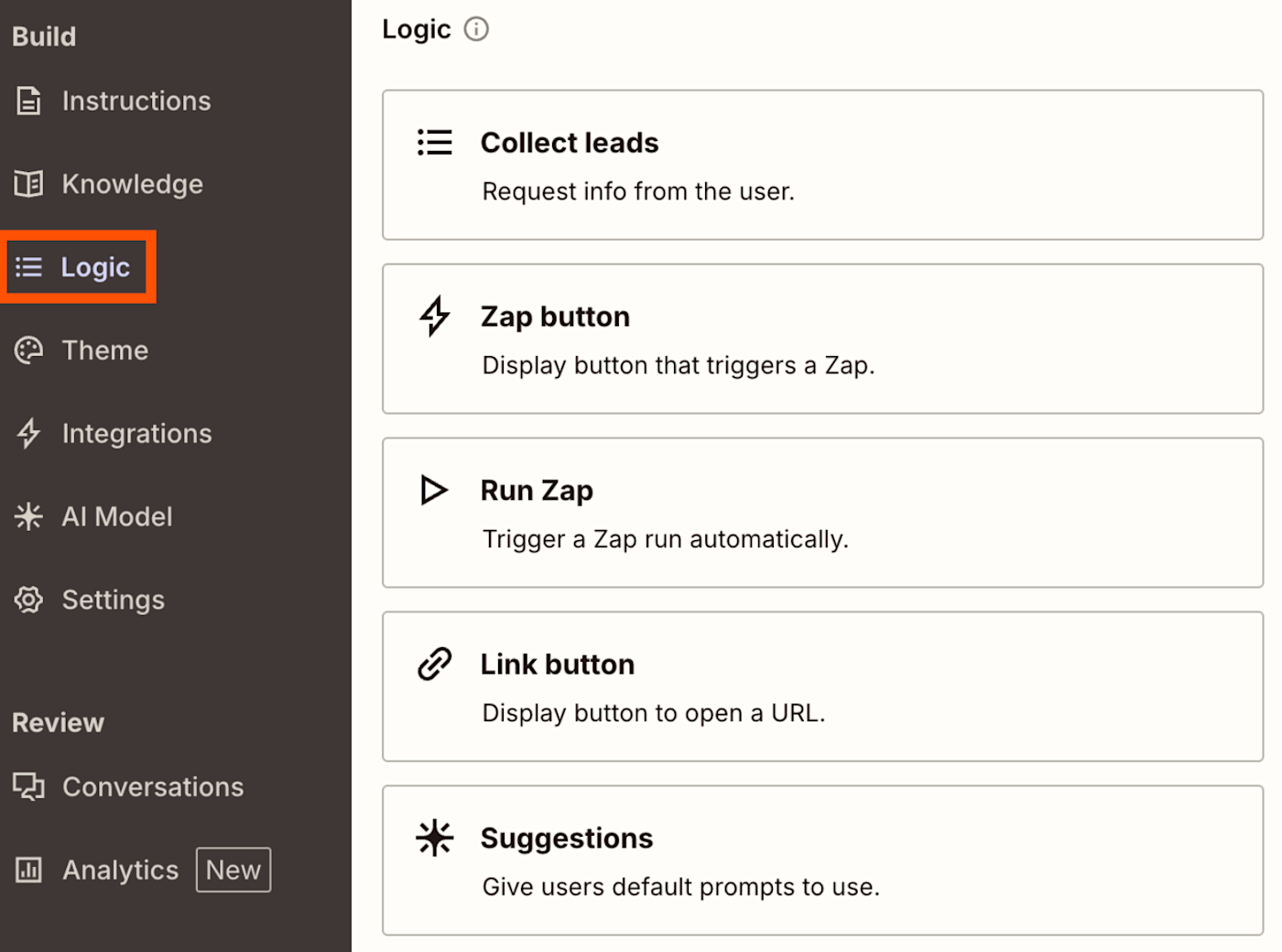Click the Logic list icon in sidebar
The width and height of the screenshot is (1282, 952).
point(28,267)
